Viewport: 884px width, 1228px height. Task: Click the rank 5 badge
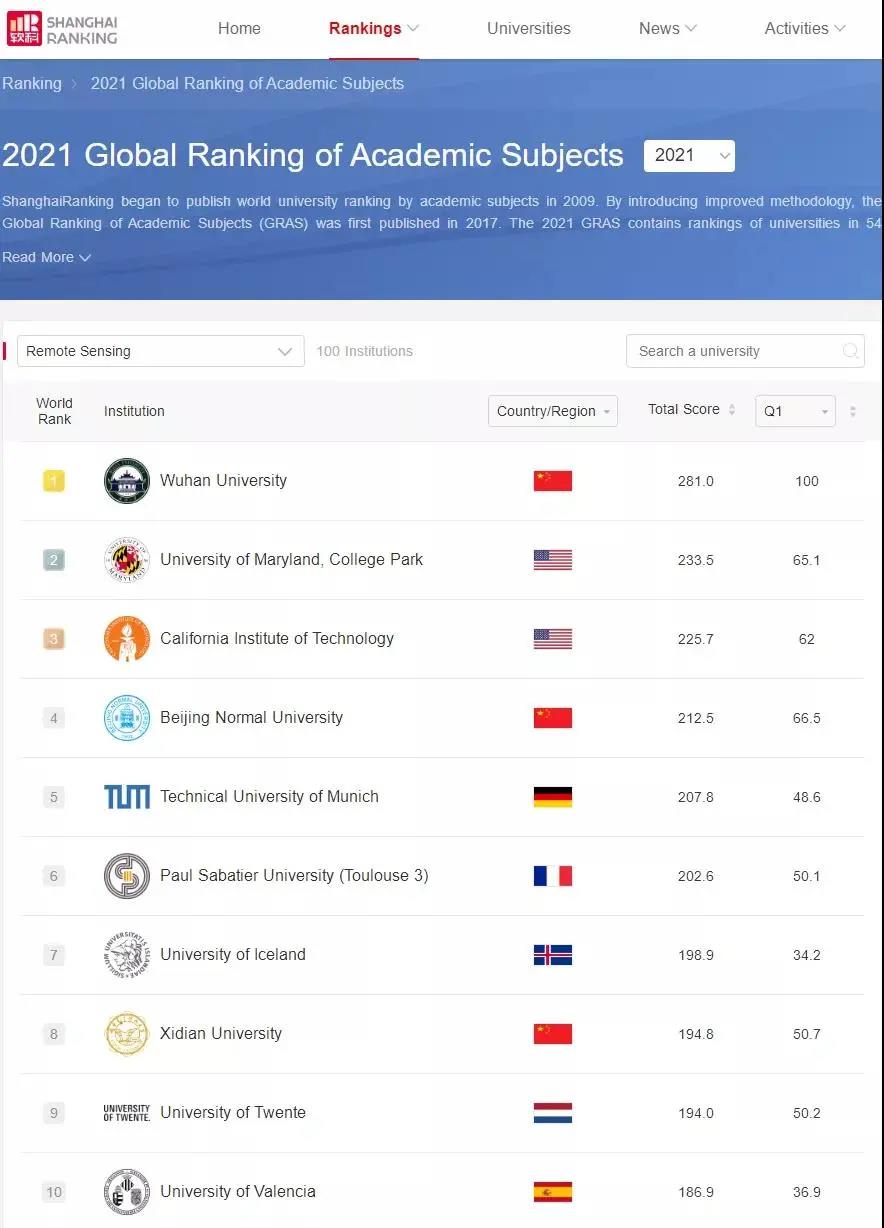[x=54, y=797]
